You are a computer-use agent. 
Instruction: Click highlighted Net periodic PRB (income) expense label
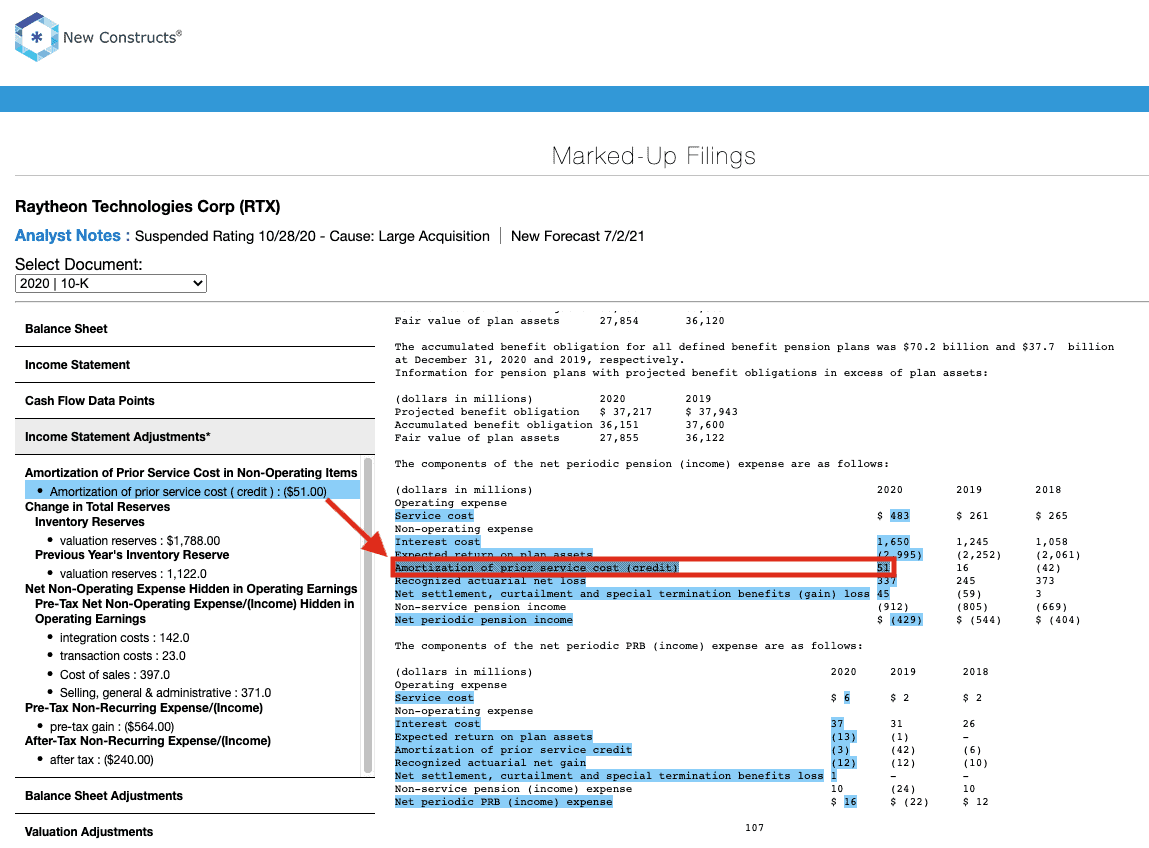point(503,802)
